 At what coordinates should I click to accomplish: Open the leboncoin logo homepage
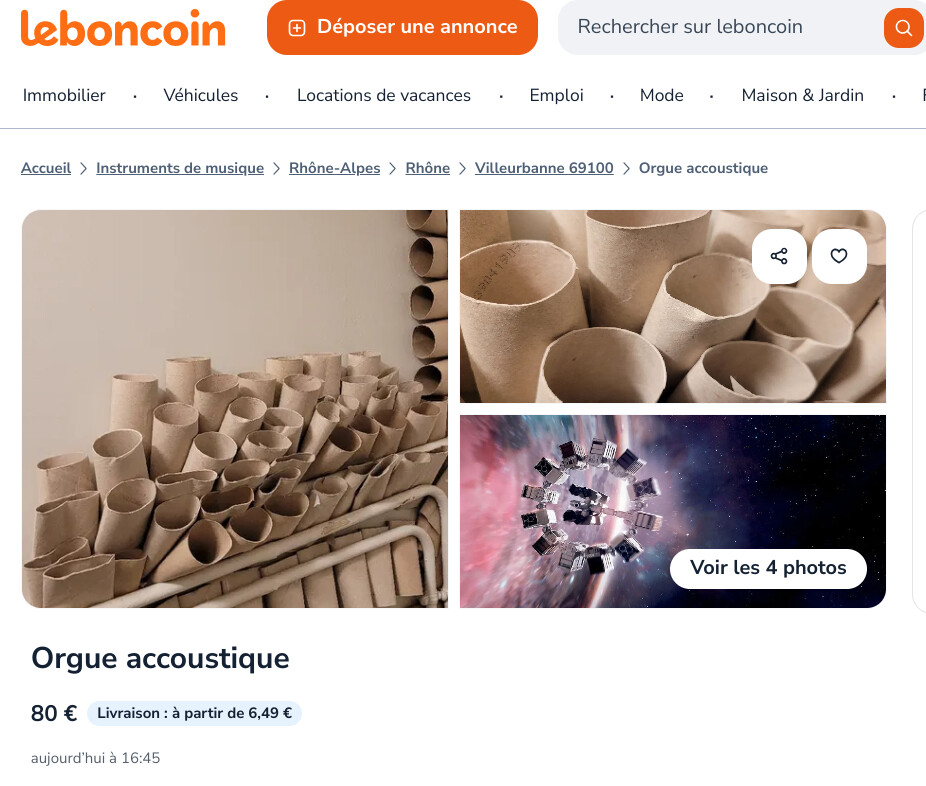point(123,28)
